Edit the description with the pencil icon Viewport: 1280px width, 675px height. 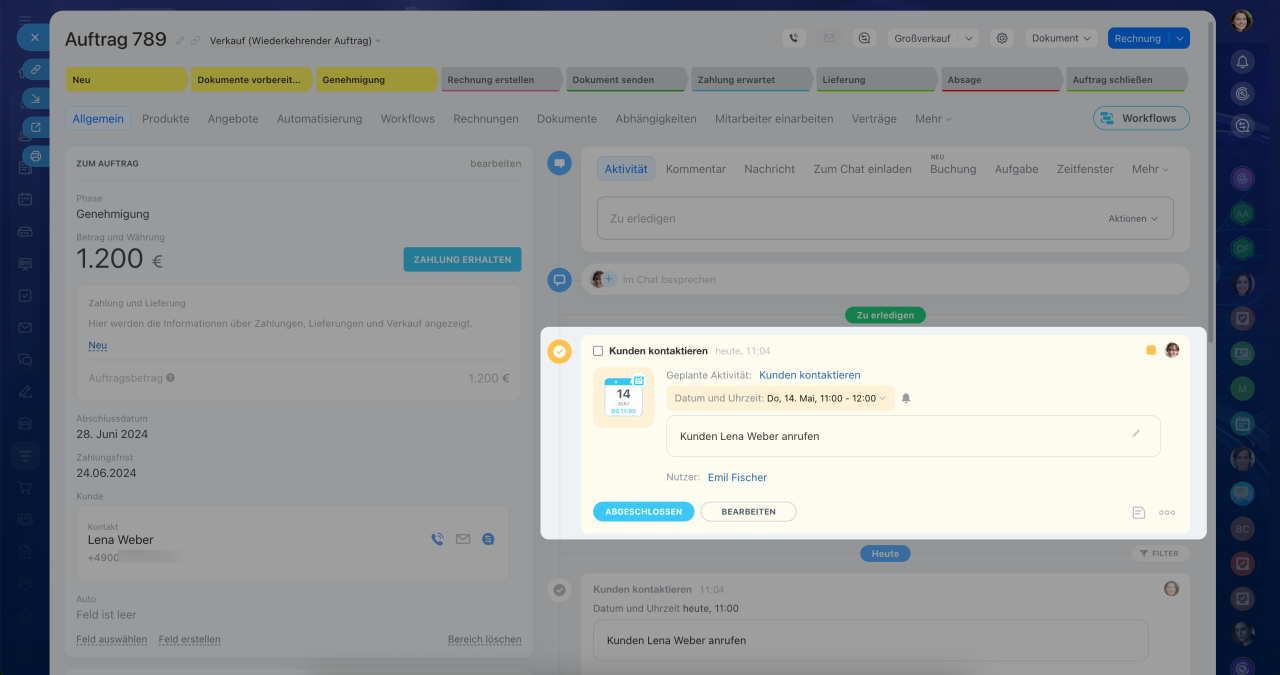1136,434
